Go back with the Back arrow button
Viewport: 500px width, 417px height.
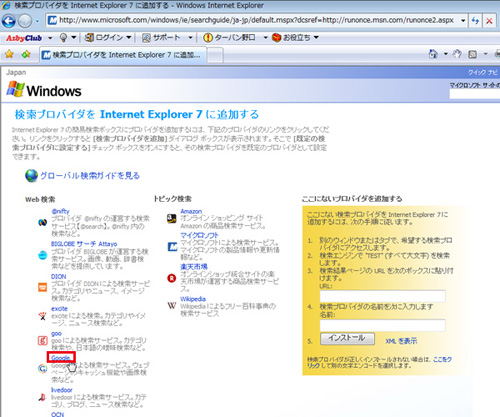9,21
